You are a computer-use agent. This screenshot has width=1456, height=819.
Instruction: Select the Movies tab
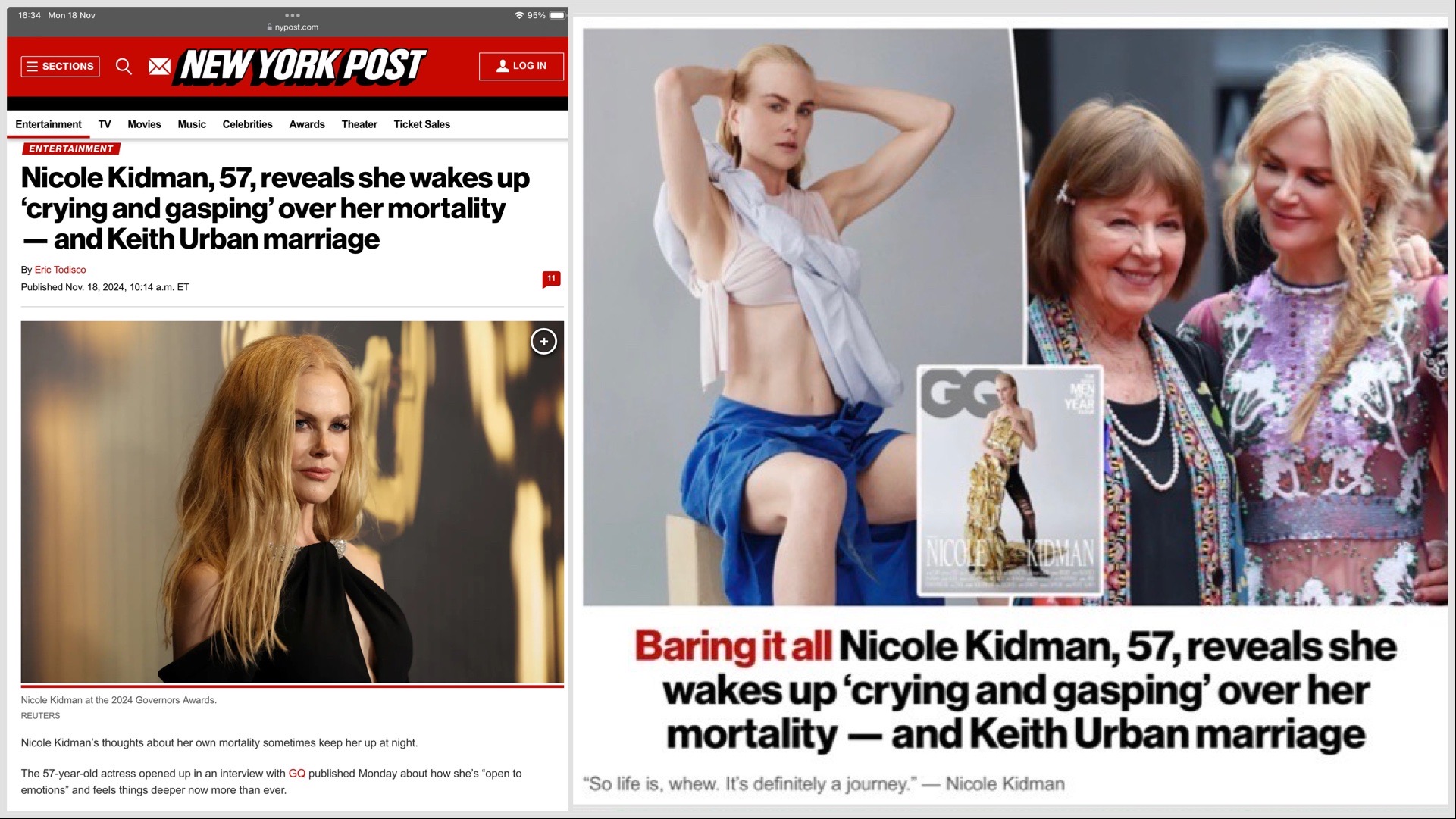point(144,124)
